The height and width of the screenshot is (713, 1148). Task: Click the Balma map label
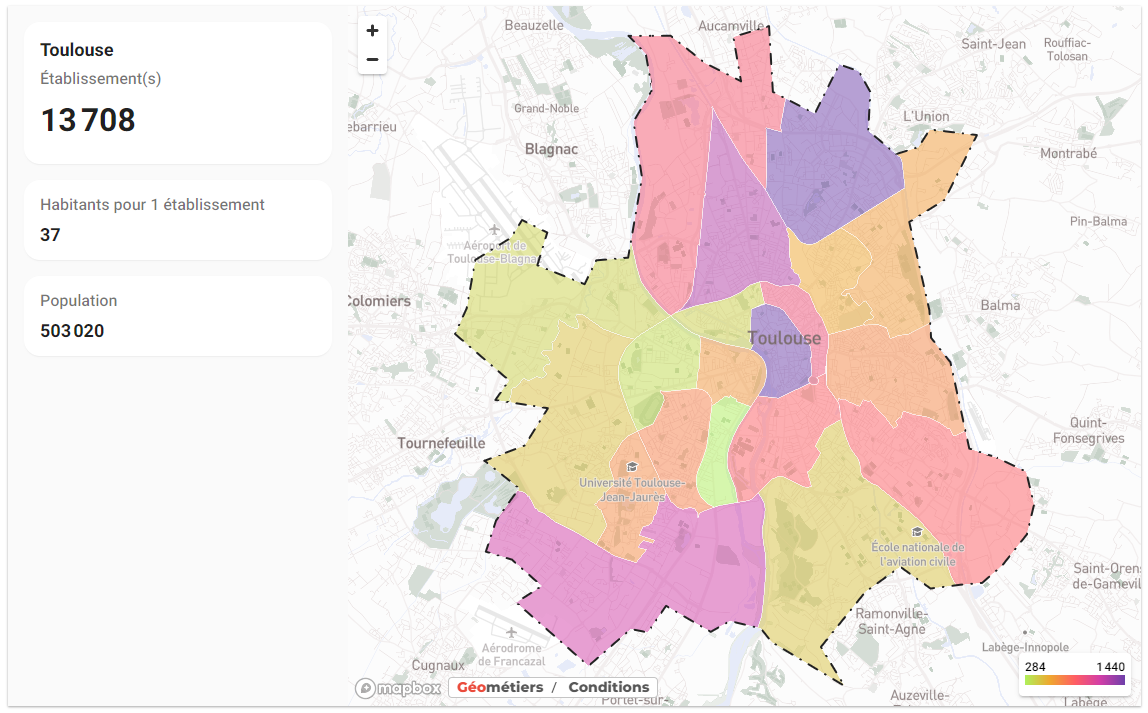pyautogui.click(x=1000, y=305)
